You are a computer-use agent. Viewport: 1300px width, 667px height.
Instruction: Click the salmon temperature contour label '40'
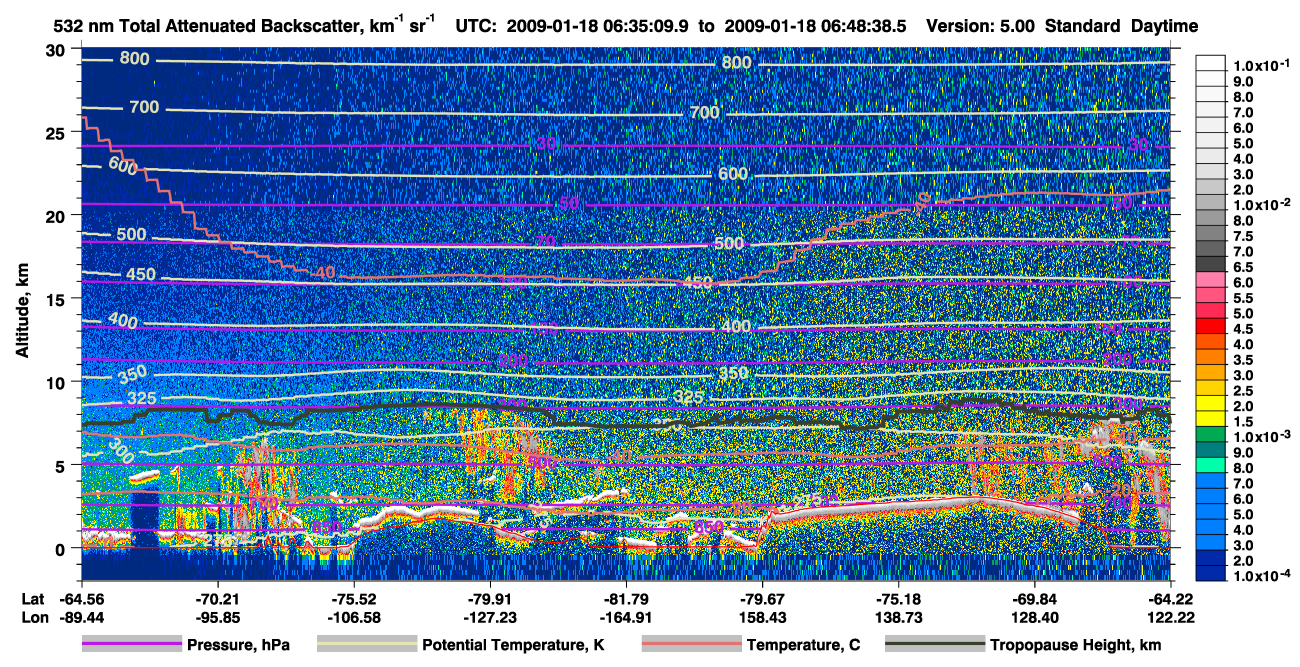pos(325,272)
